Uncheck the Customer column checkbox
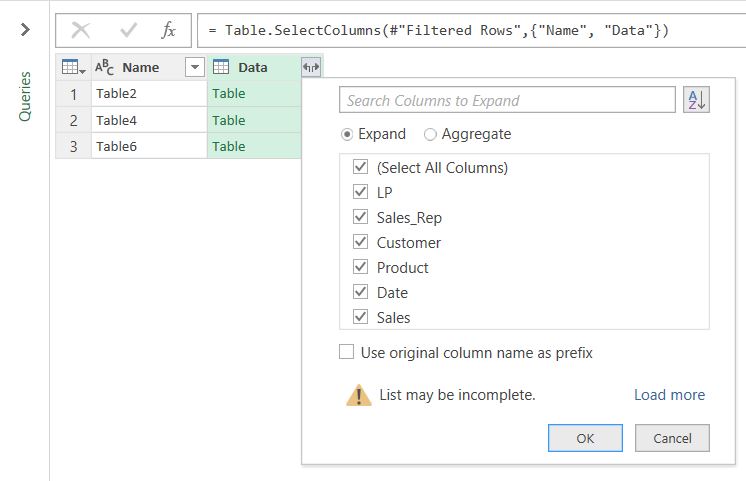Image resolution: width=746 pixels, height=481 pixels. coord(360,242)
